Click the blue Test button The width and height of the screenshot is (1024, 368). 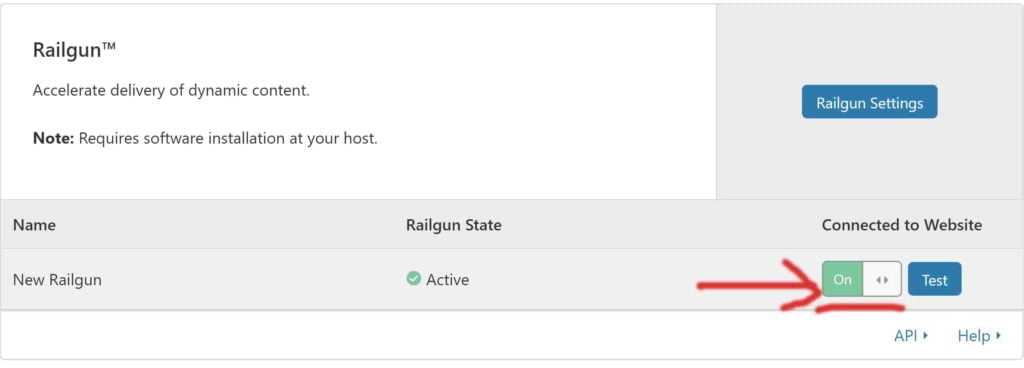935,279
